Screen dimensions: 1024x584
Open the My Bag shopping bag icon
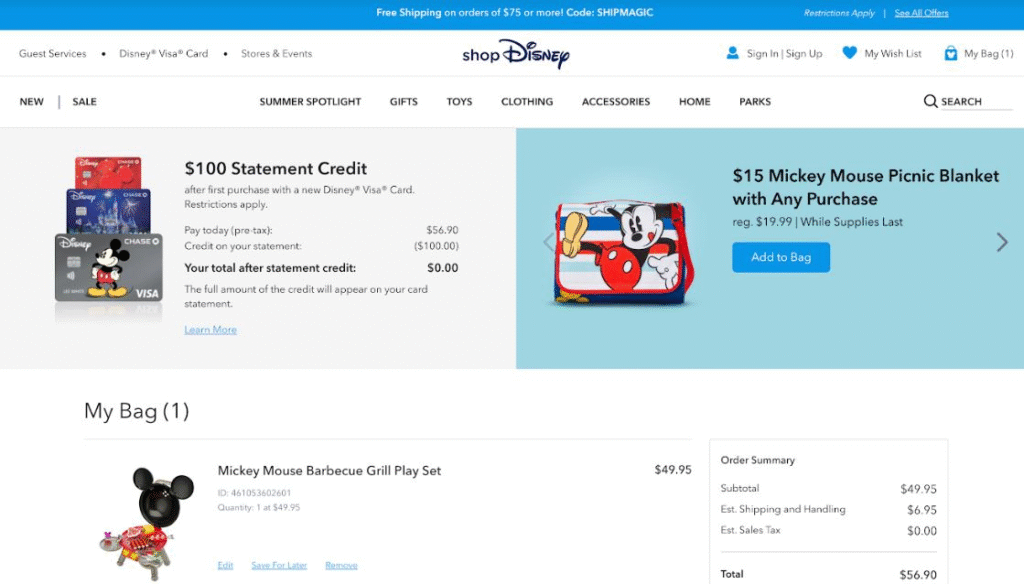pos(950,53)
